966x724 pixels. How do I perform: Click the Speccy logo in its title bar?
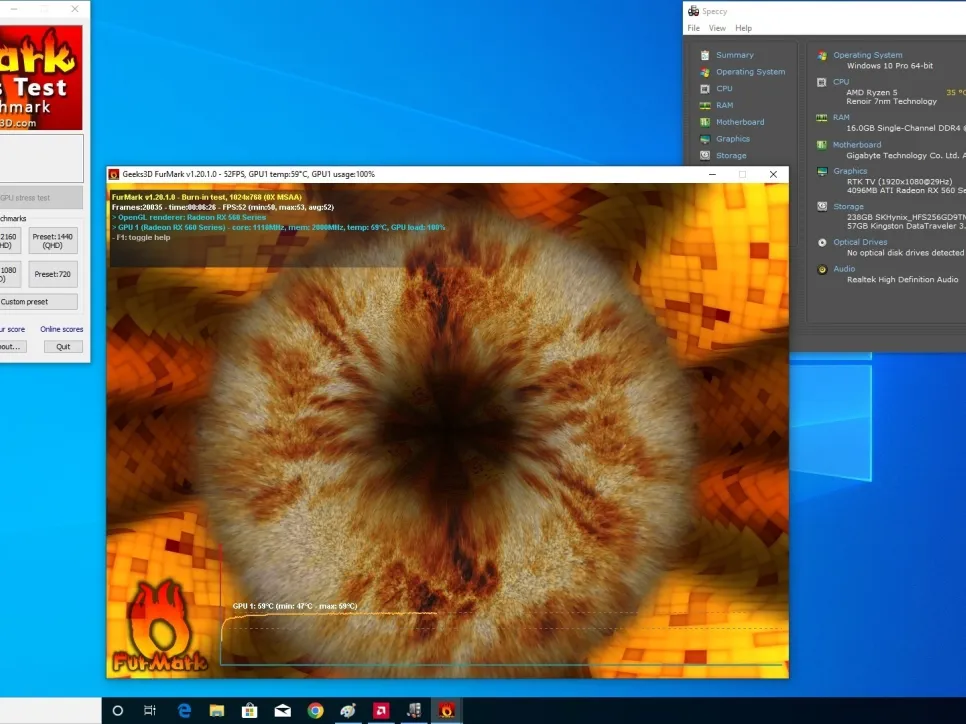point(693,11)
